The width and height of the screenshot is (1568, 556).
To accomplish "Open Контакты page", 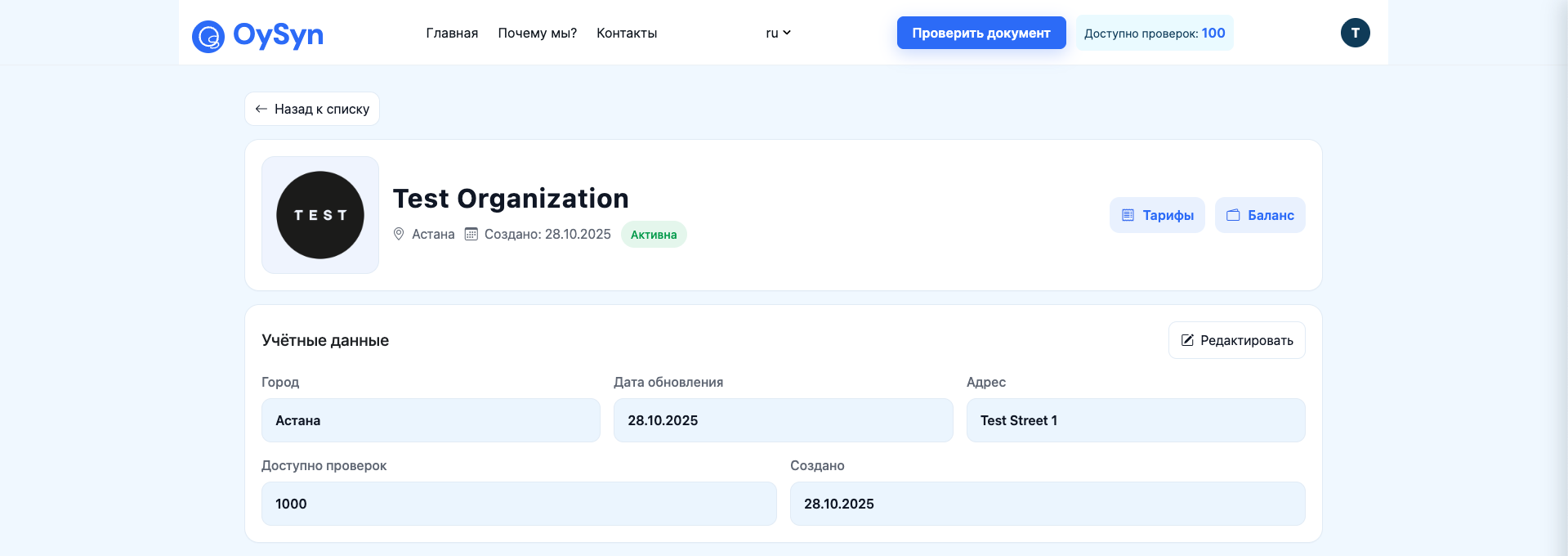I will [627, 33].
